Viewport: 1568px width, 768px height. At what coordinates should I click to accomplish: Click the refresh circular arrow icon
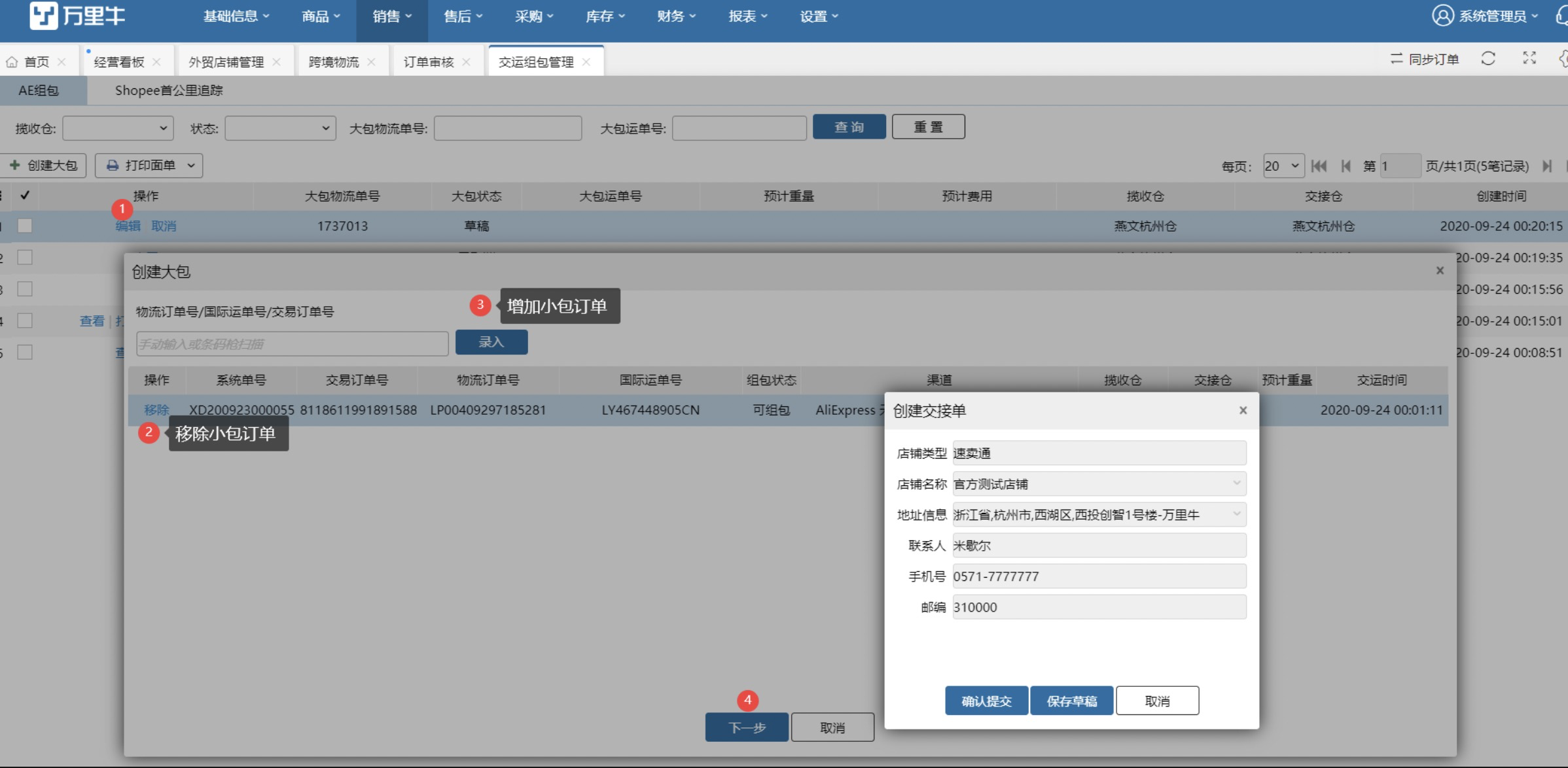1488,59
